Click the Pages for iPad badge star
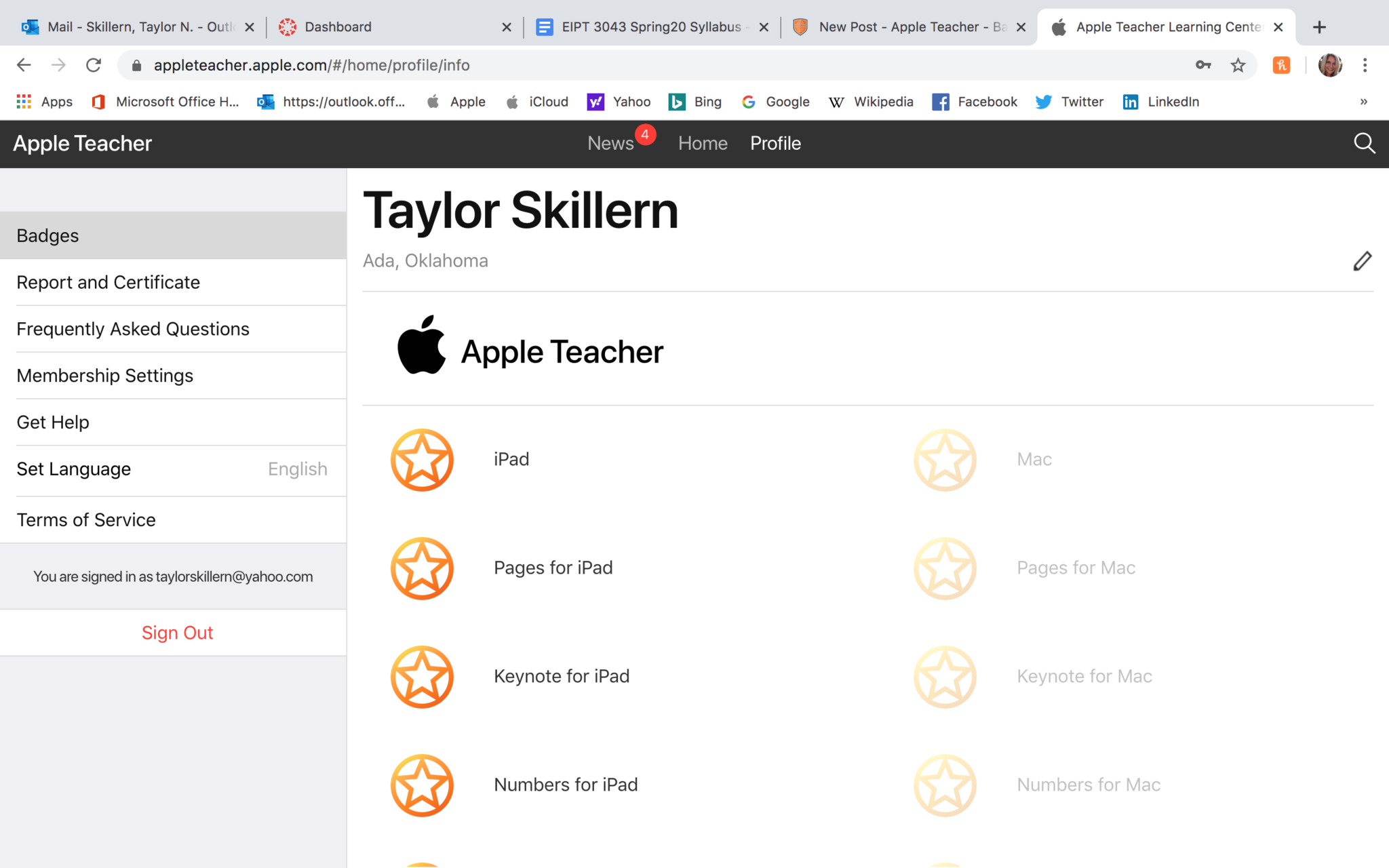1389x868 pixels. 422,568
